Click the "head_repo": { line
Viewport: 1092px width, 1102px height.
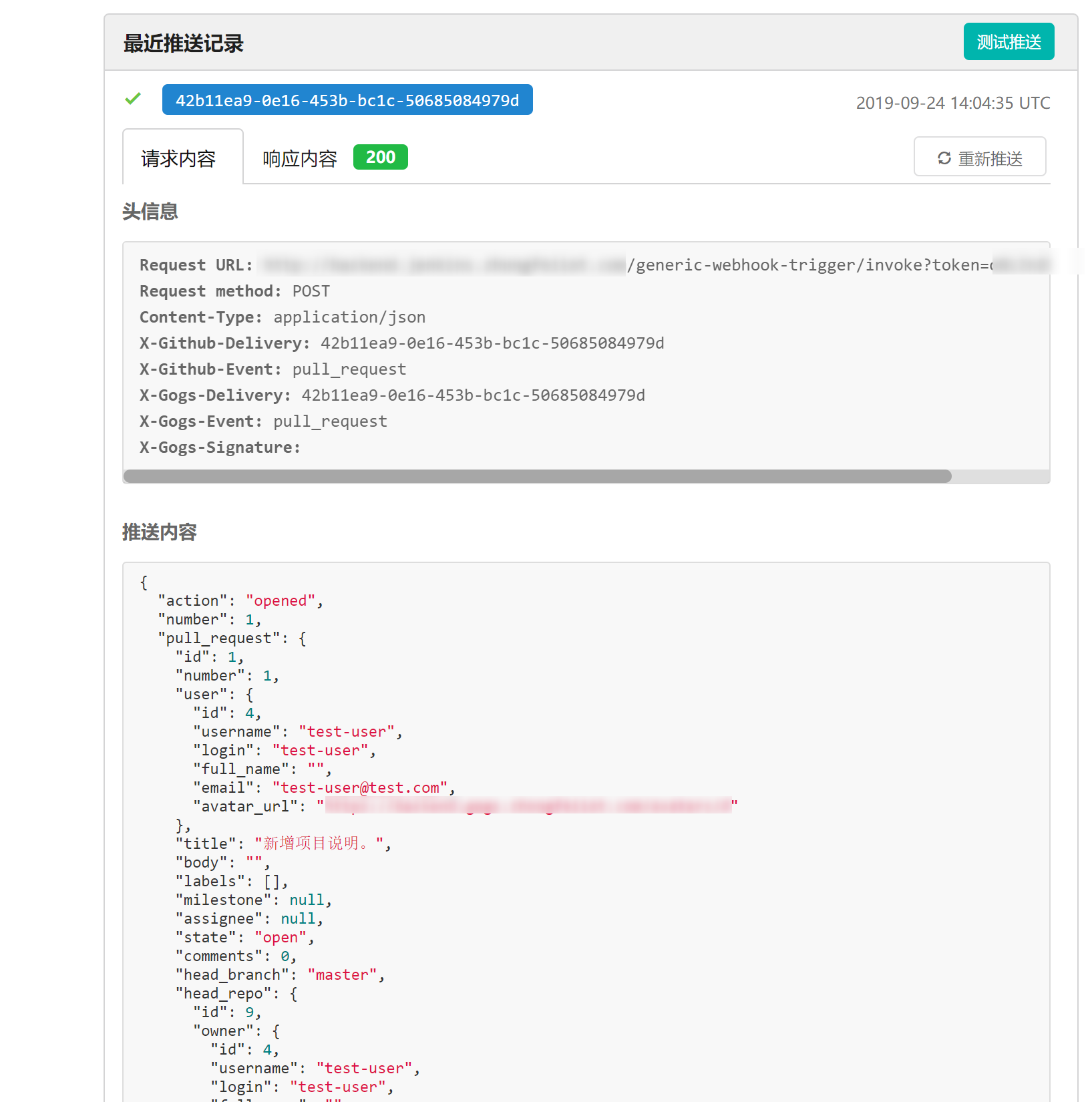coord(237,994)
